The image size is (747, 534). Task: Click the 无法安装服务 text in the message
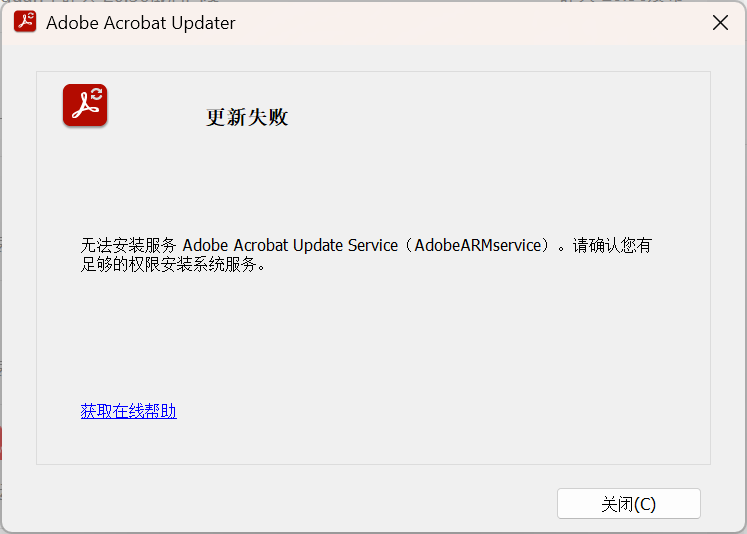pos(129,245)
